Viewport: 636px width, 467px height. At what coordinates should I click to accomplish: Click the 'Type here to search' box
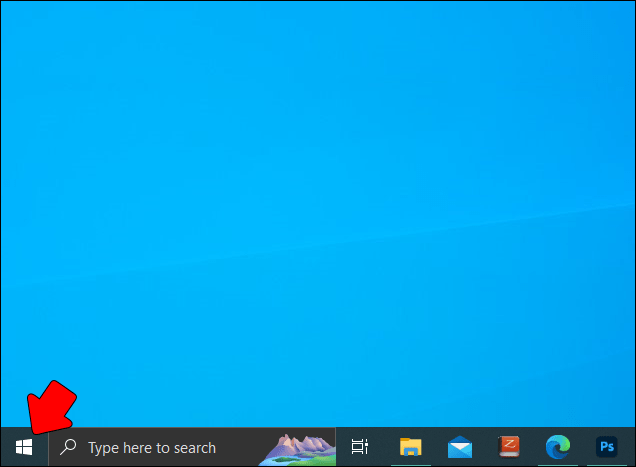(x=192, y=447)
